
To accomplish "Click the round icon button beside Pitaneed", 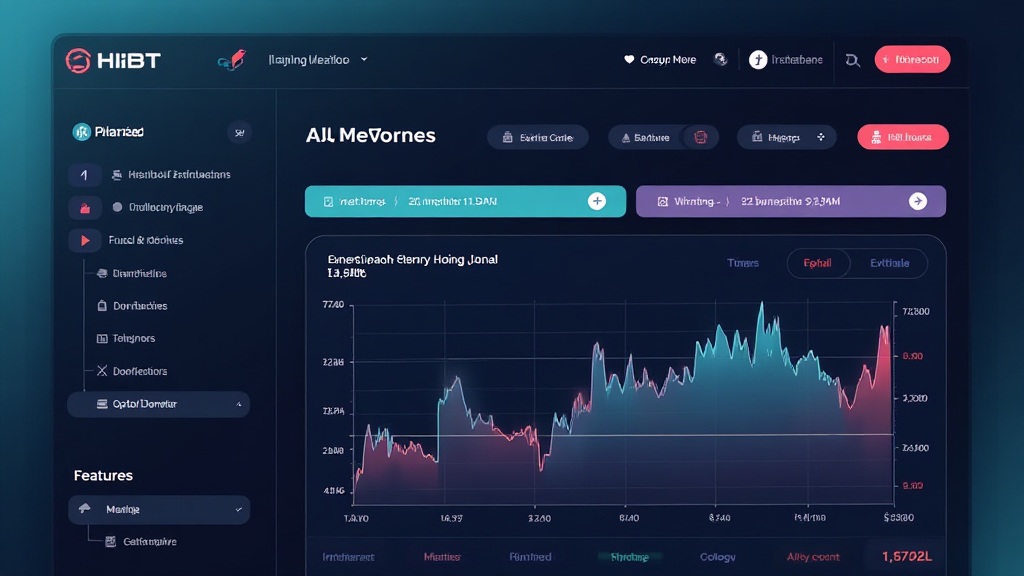I will click(x=239, y=132).
